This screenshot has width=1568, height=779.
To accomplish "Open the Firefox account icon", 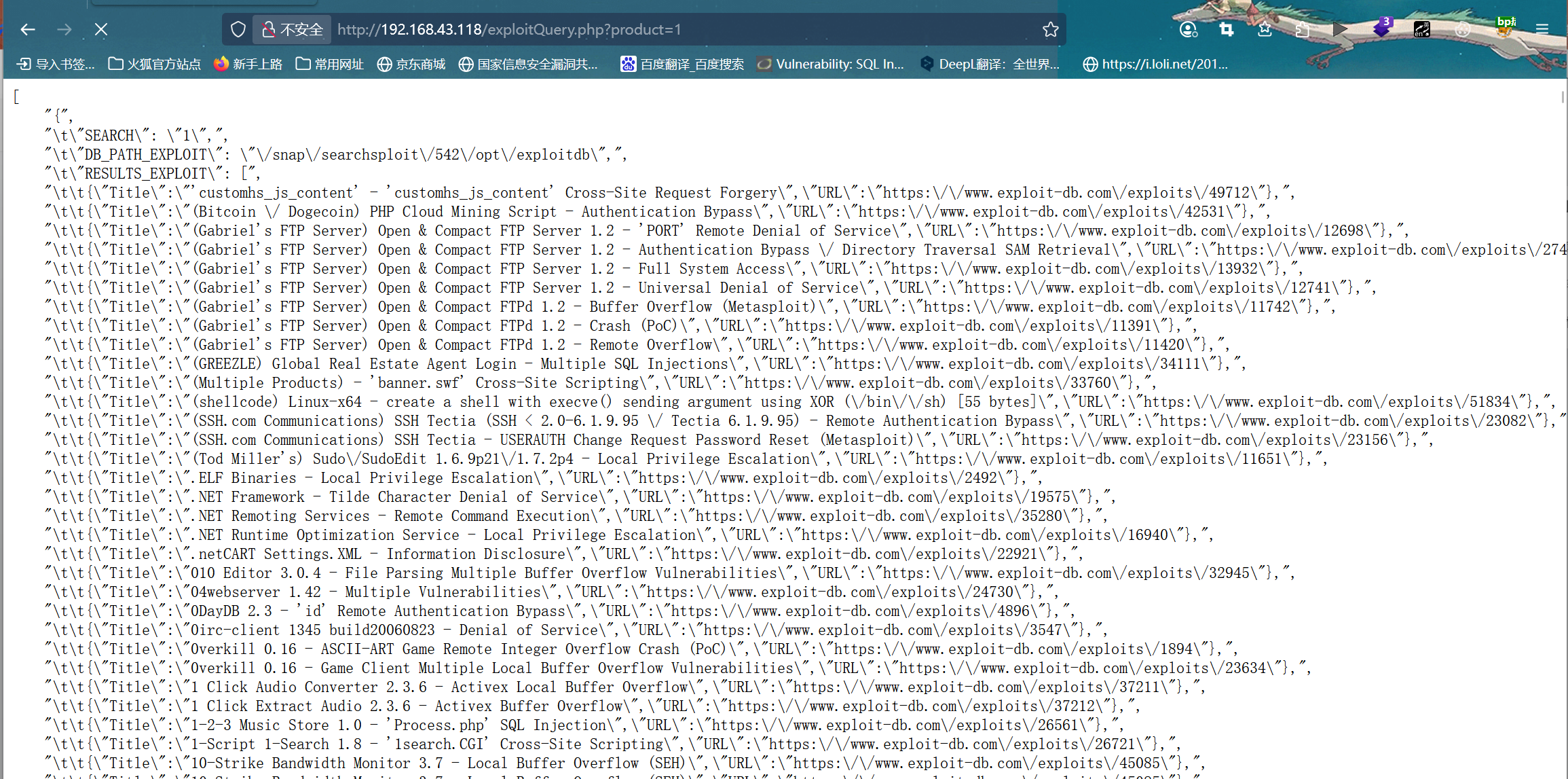I will (1188, 29).
